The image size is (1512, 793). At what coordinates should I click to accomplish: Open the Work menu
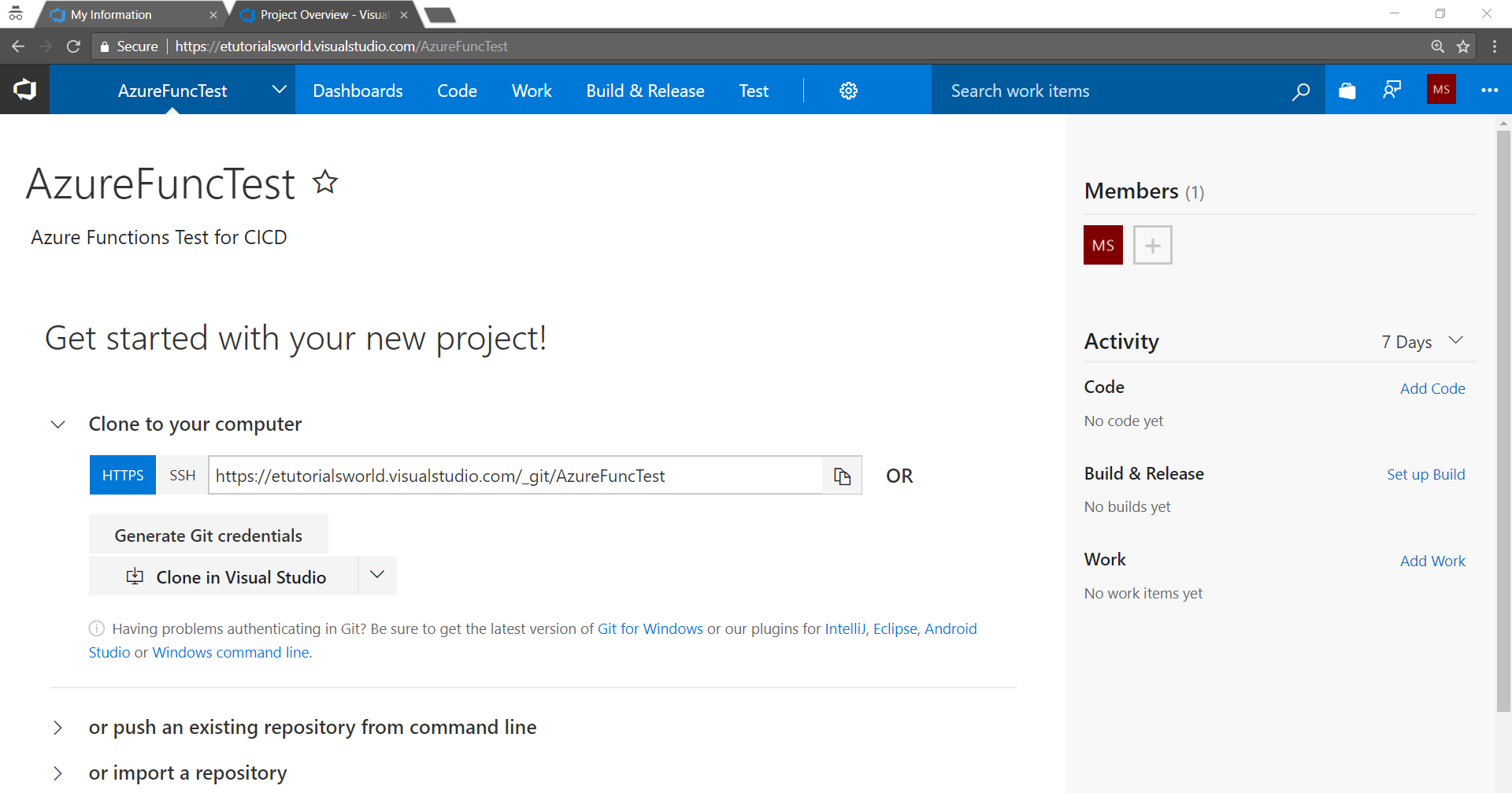tap(532, 91)
